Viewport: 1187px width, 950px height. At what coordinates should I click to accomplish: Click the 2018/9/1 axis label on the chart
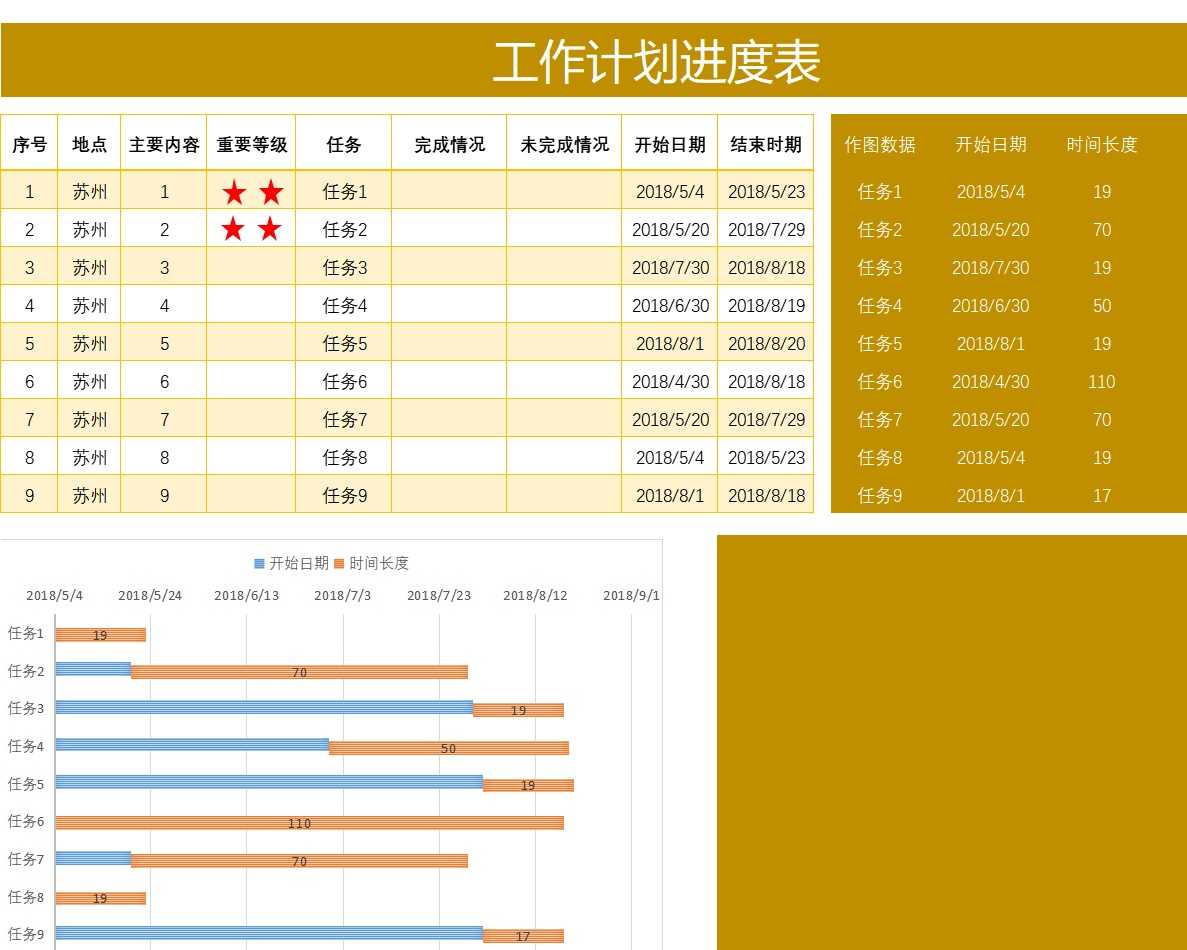pyautogui.click(x=632, y=595)
